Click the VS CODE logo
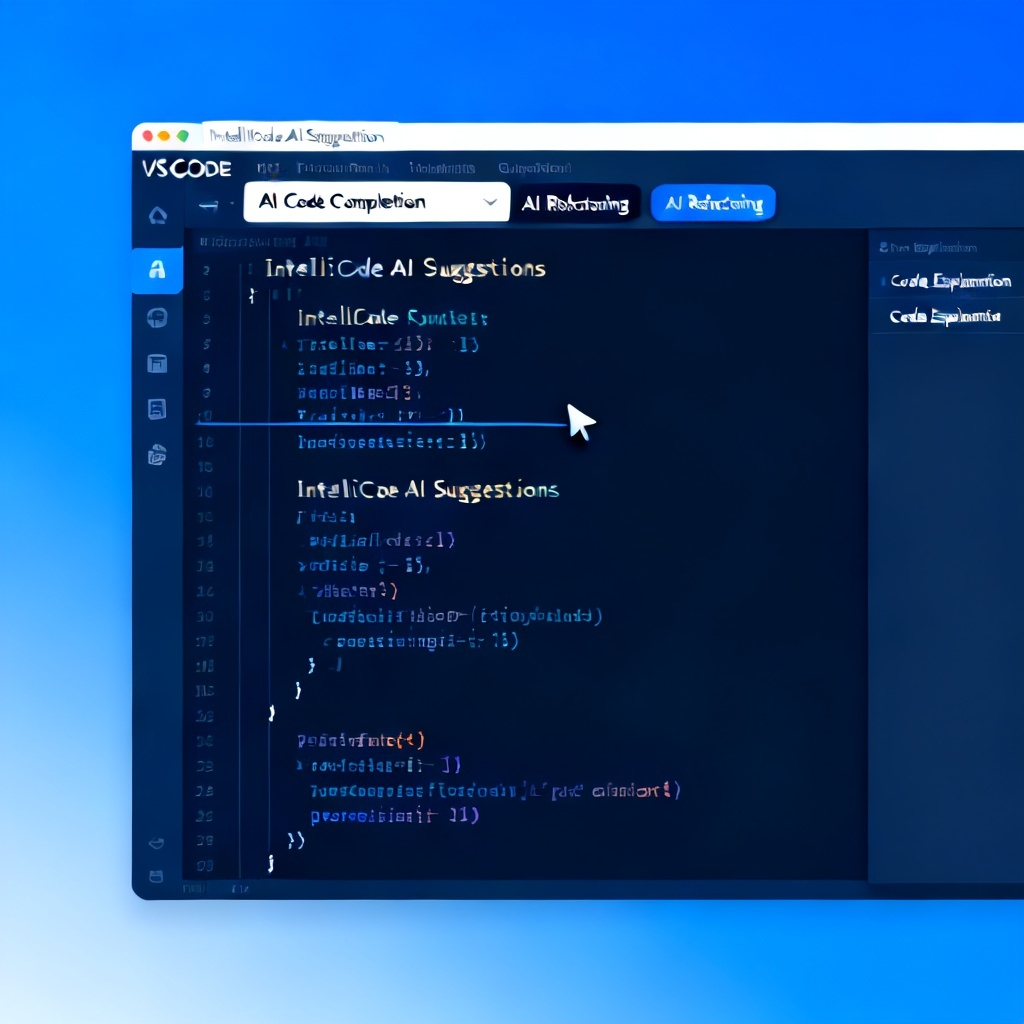The image size is (1024, 1024). pos(187,169)
